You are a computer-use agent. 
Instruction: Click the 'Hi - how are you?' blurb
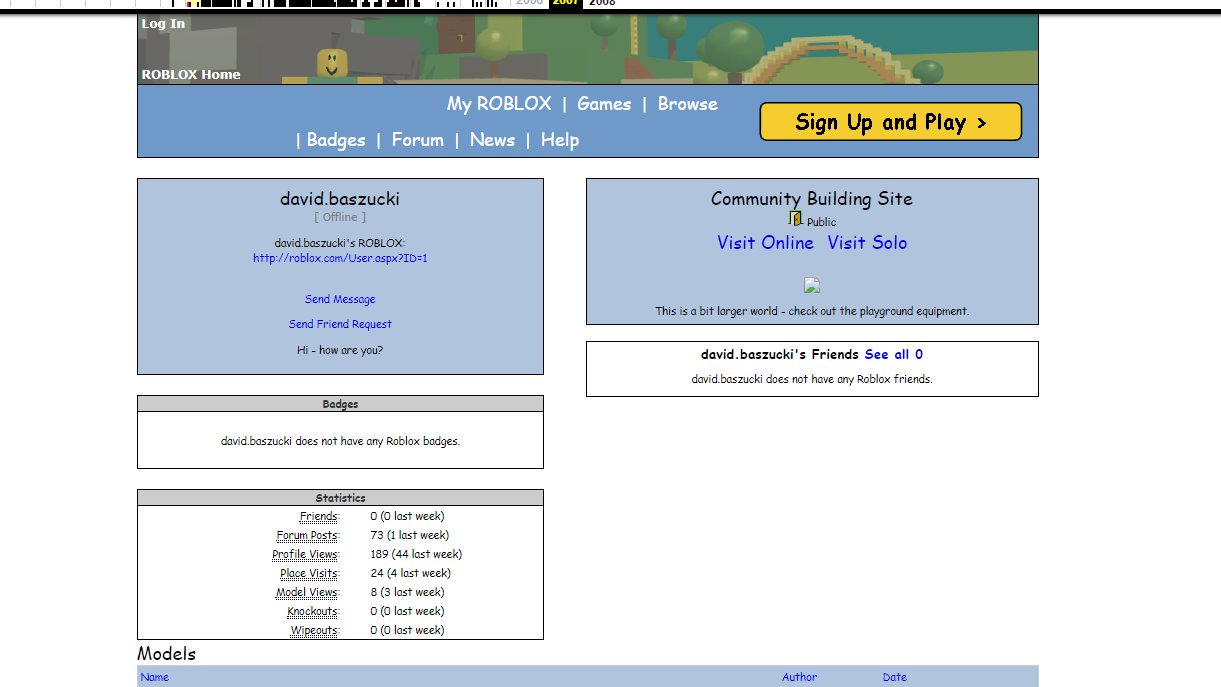tap(340, 350)
